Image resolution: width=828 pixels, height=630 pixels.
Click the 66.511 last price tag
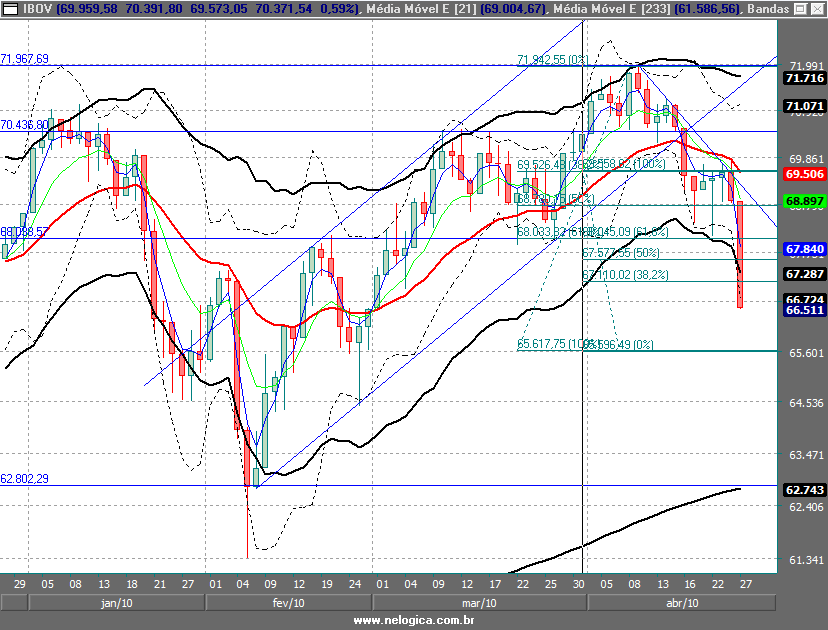pos(804,310)
